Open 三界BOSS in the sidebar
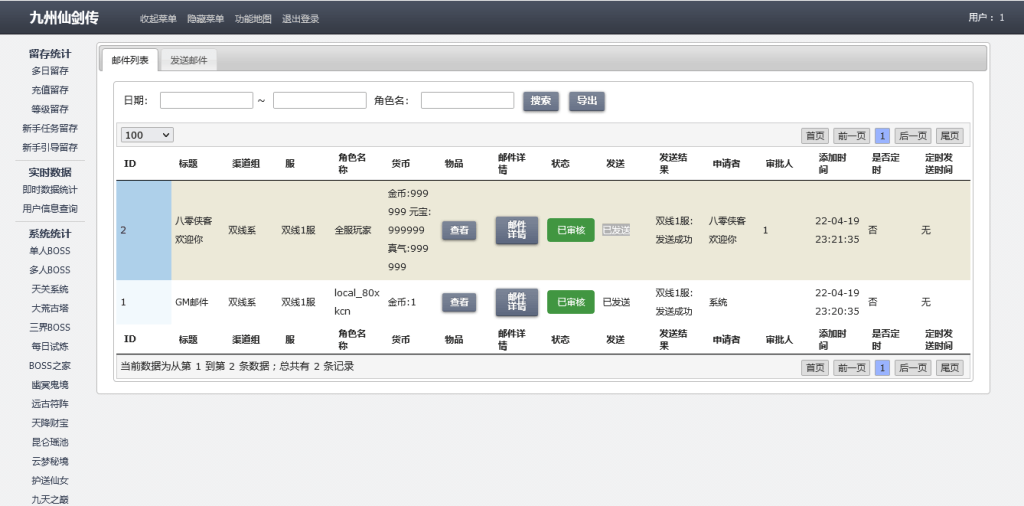This screenshot has width=1024, height=506. [x=50, y=327]
